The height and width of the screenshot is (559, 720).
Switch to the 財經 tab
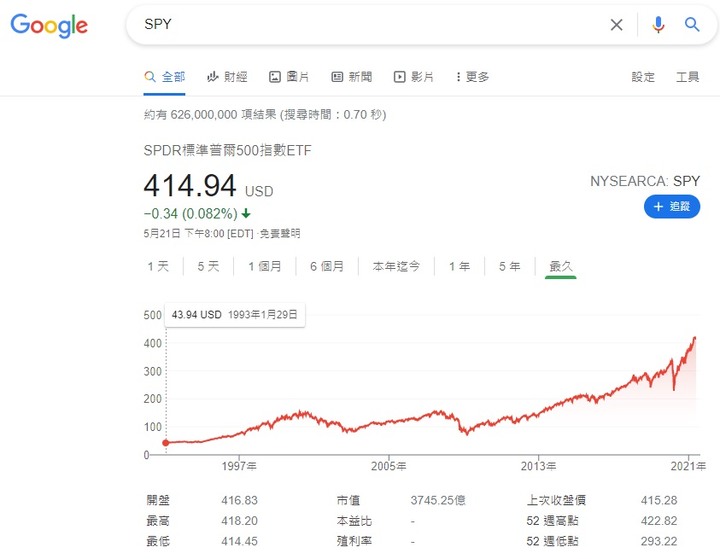click(227, 77)
